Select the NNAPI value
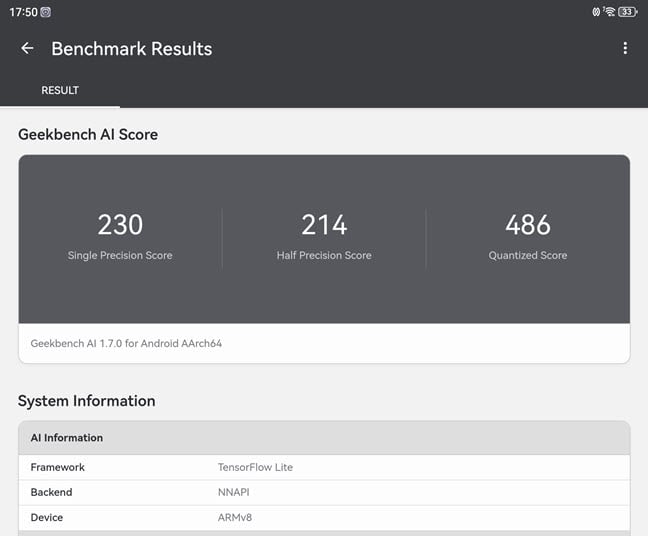This screenshot has height=536, width=648. [x=233, y=492]
